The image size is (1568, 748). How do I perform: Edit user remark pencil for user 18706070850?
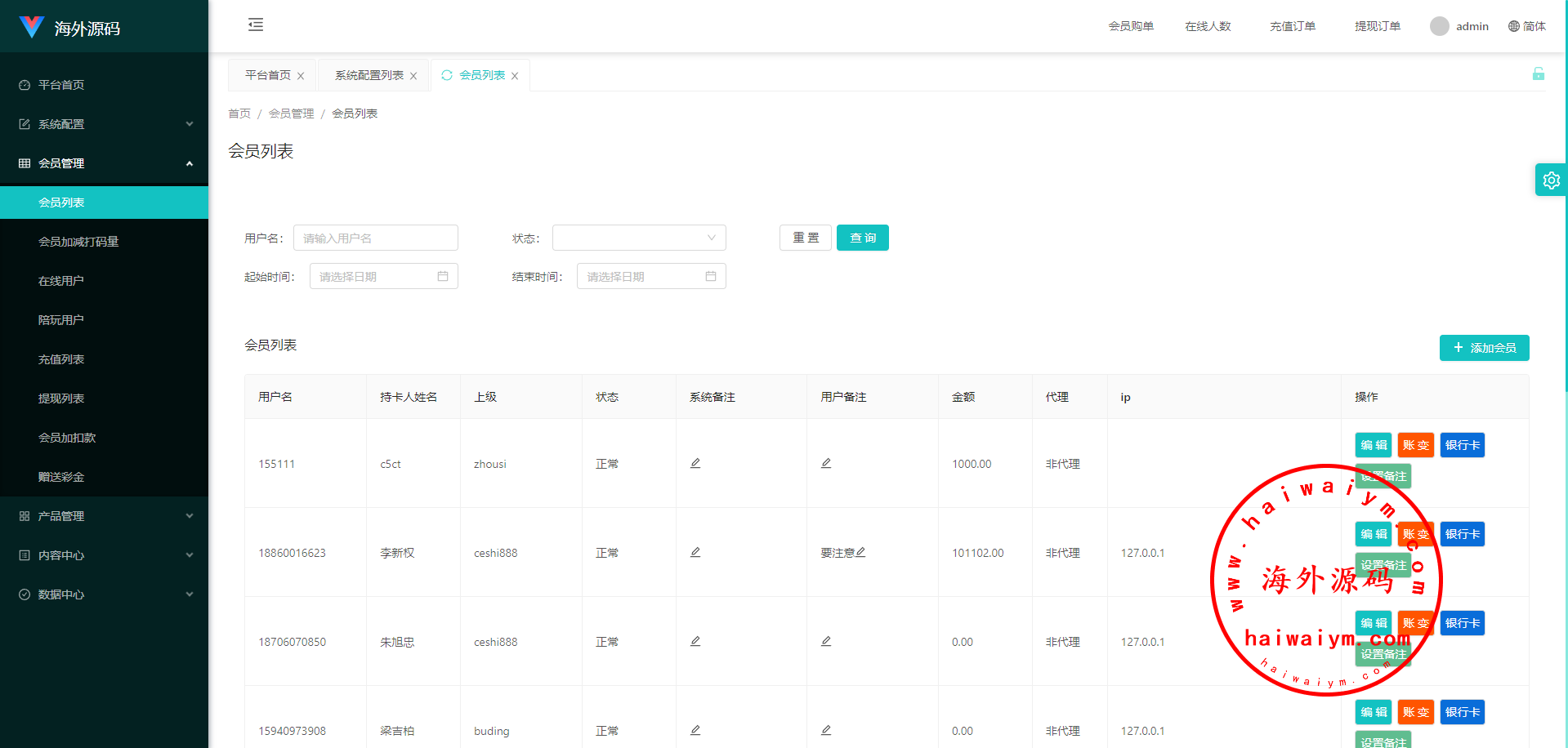pyautogui.click(x=826, y=641)
